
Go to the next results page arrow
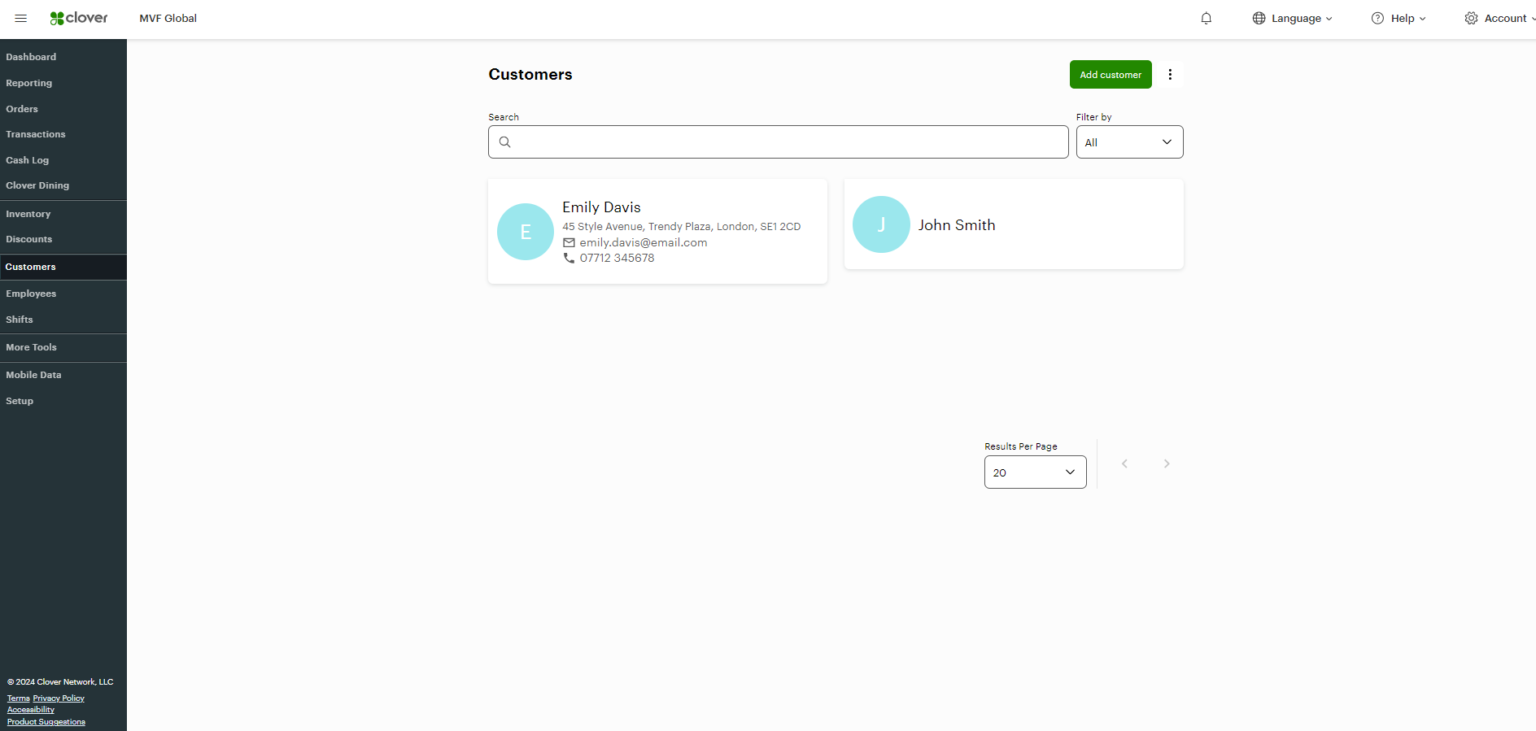(x=1166, y=463)
